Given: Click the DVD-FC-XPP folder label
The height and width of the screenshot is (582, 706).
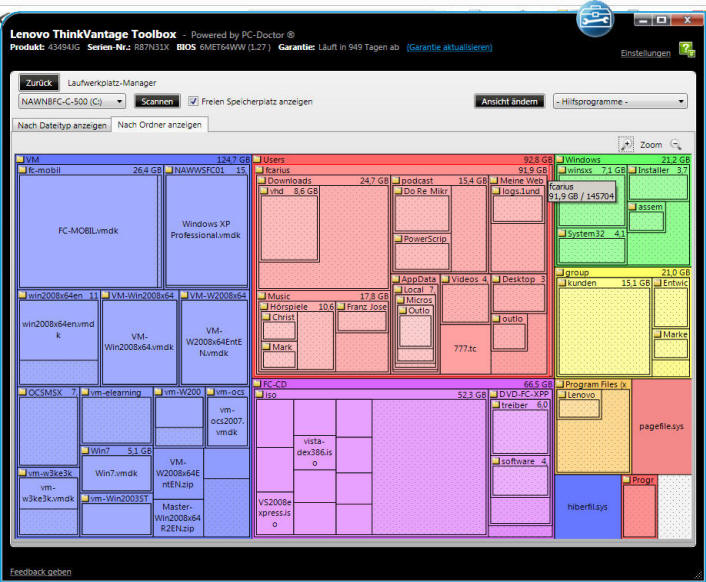Looking at the screenshot, I should (x=524, y=394).
